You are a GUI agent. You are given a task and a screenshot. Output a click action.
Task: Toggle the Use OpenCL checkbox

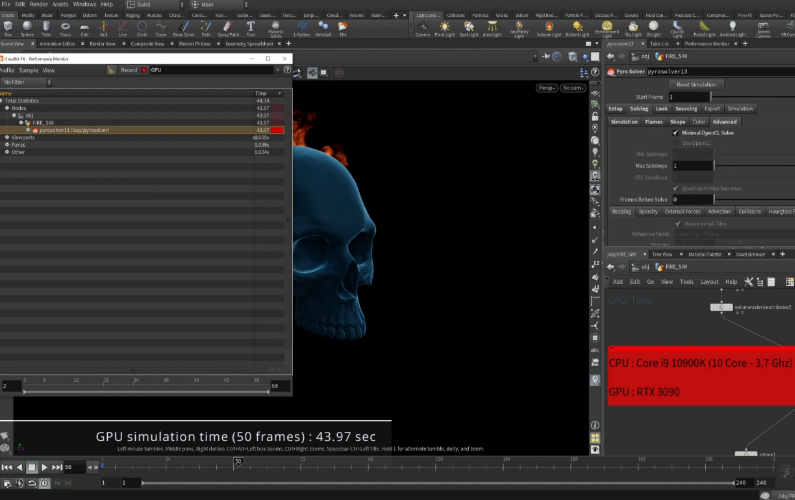click(675, 143)
